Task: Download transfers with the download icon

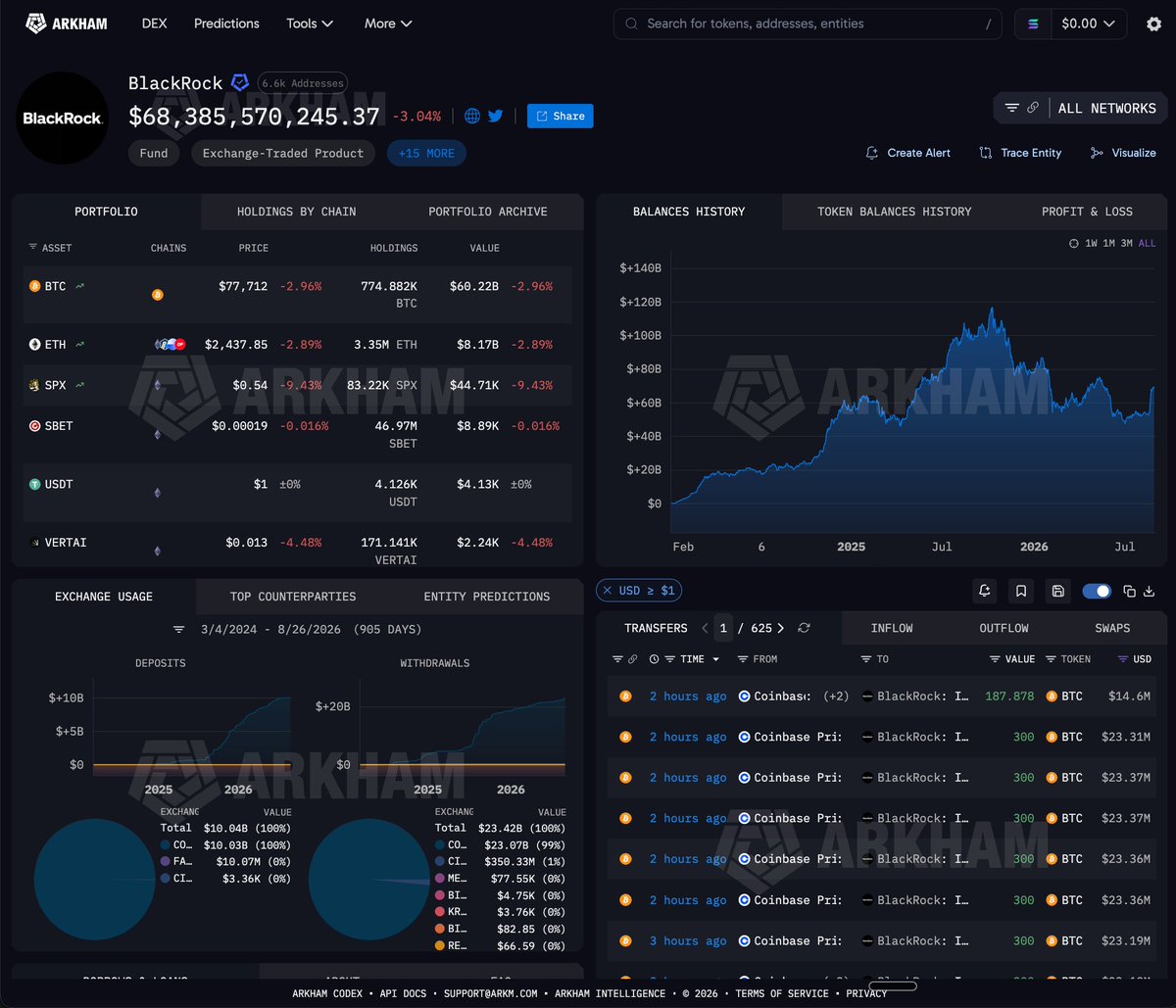Action: (x=1150, y=591)
